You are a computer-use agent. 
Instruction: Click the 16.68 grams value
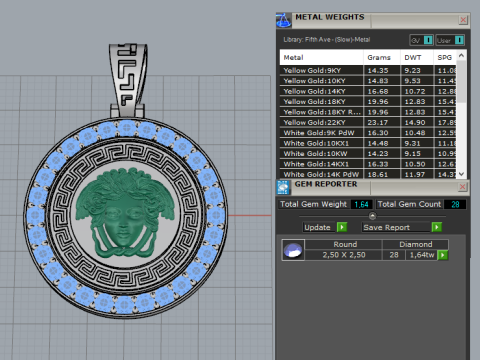point(378,91)
